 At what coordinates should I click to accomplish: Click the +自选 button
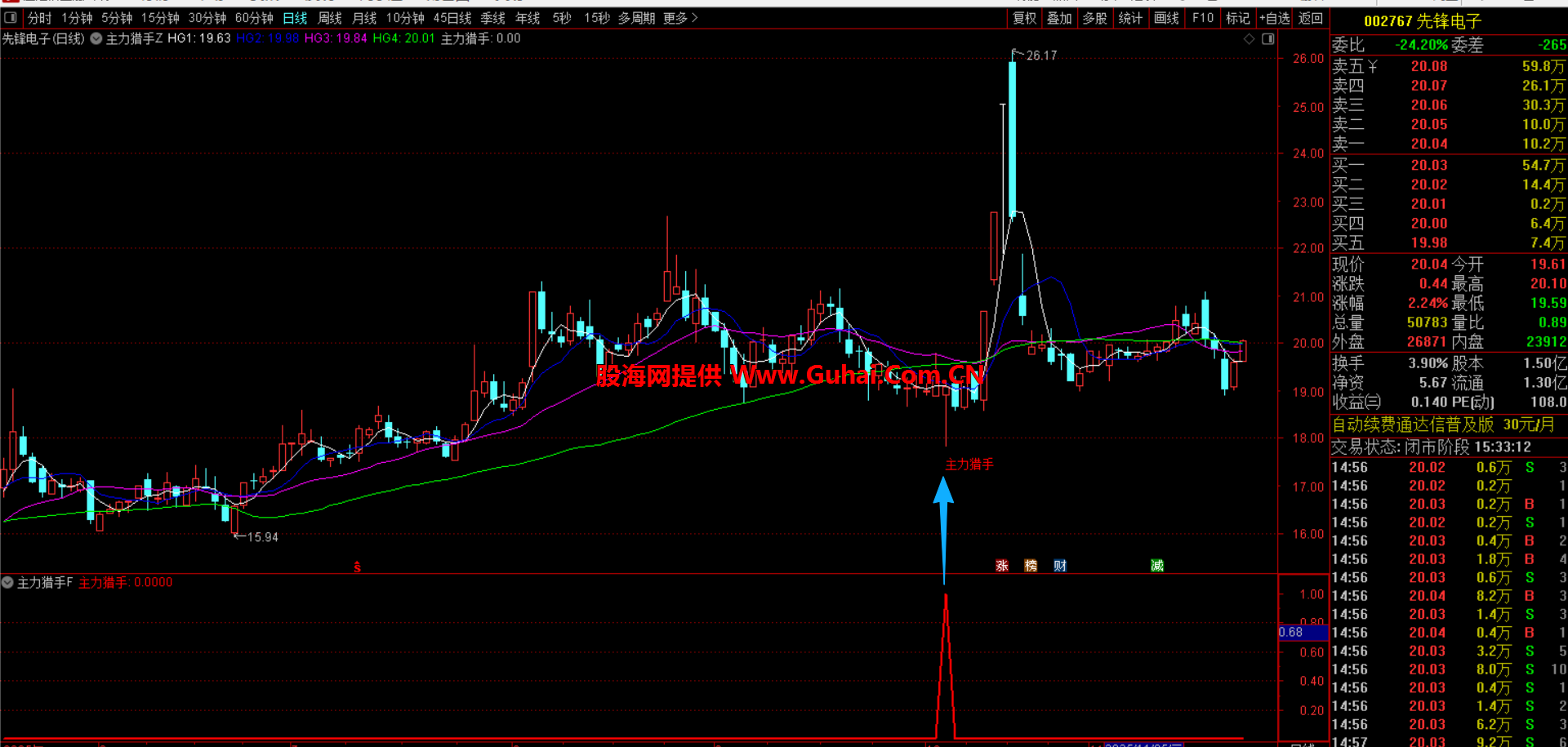click(1274, 18)
